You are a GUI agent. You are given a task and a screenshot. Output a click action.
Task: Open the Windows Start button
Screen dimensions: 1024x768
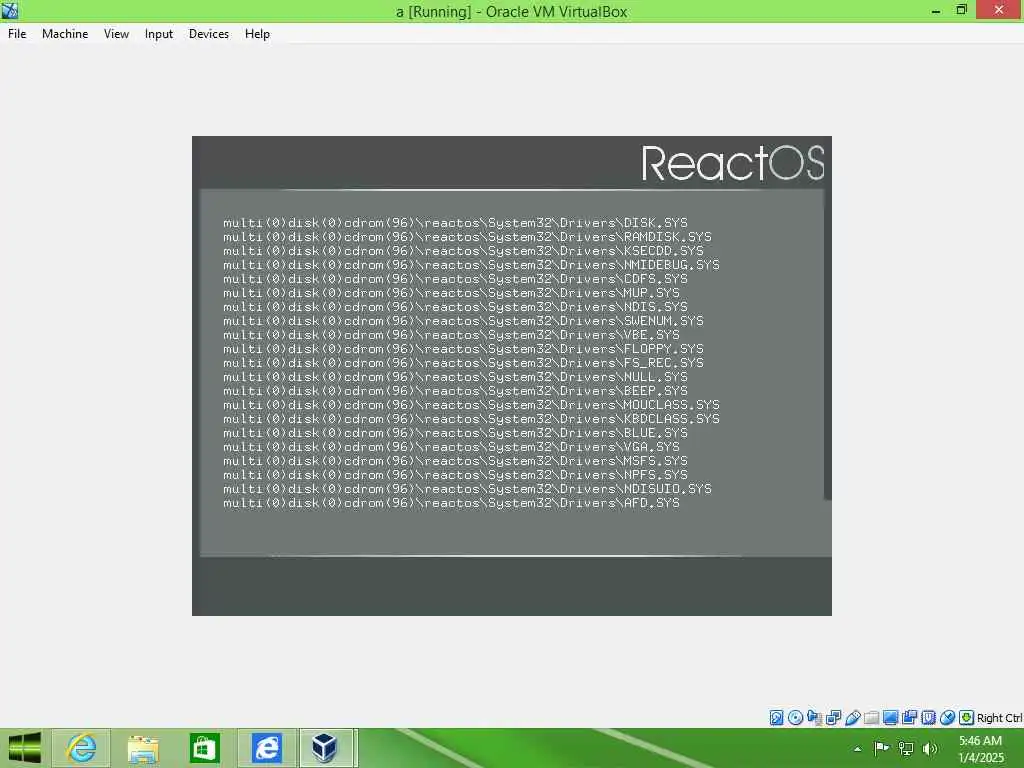pyautogui.click(x=25, y=748)
